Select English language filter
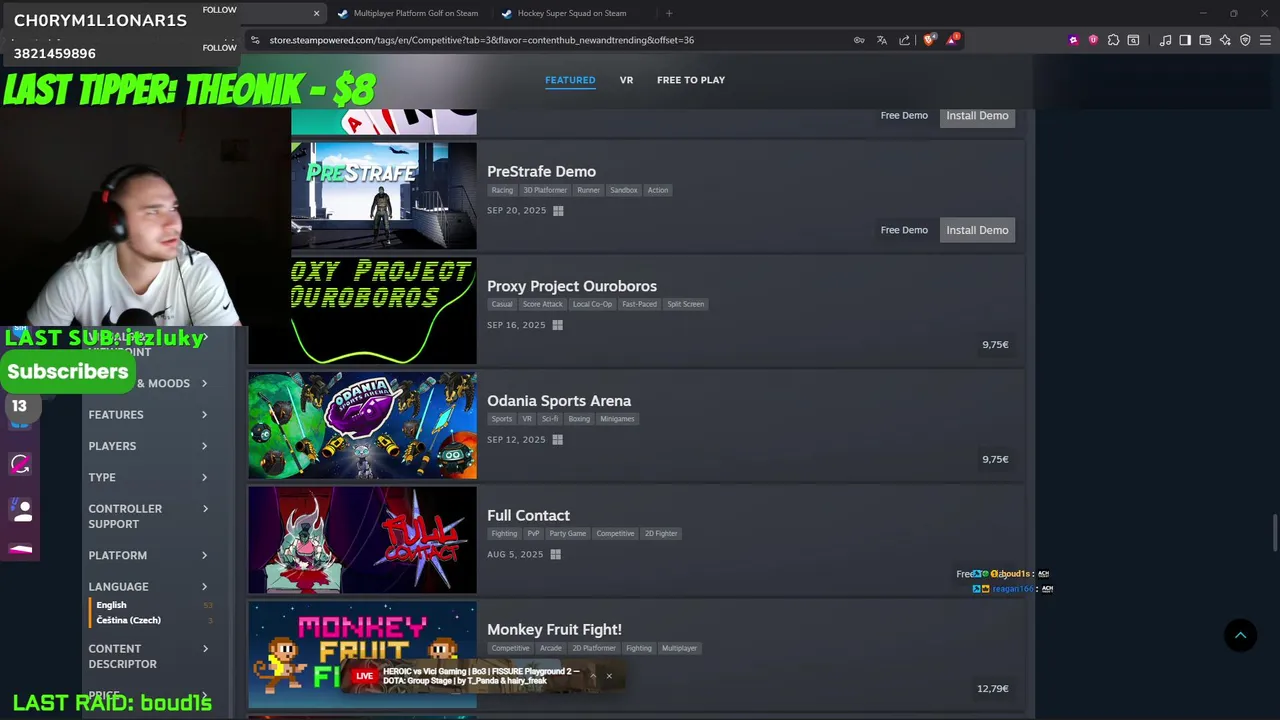1280x720 pixels. [111, 605]
